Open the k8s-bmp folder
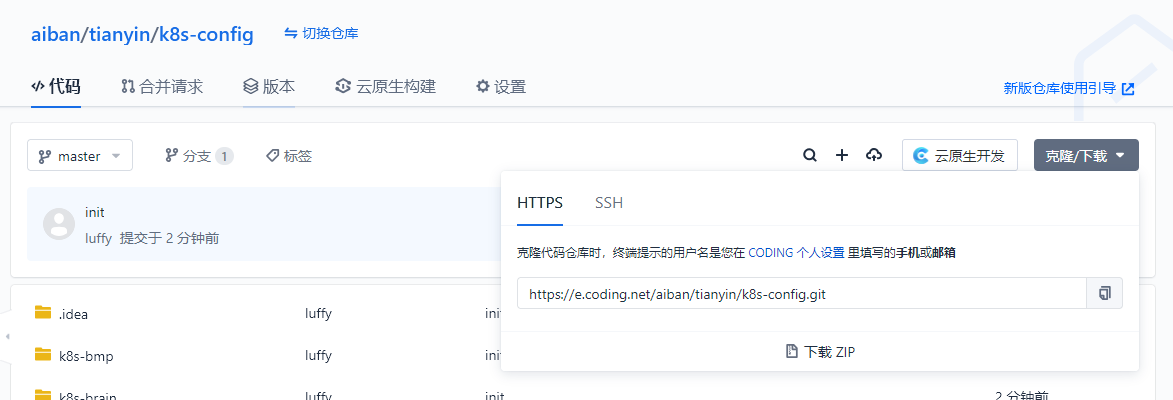 (x=81, y=355)
